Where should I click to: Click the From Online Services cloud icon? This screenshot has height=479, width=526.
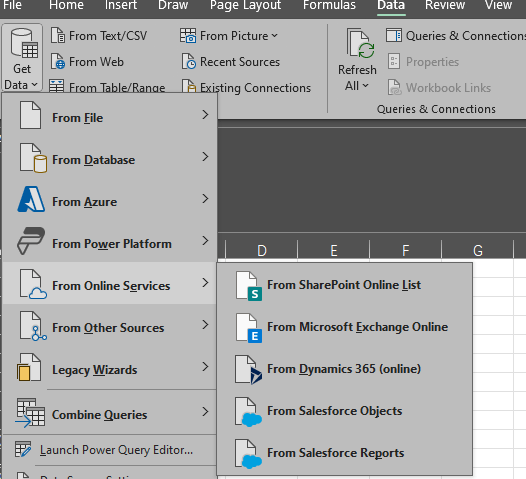pos(33,284)
